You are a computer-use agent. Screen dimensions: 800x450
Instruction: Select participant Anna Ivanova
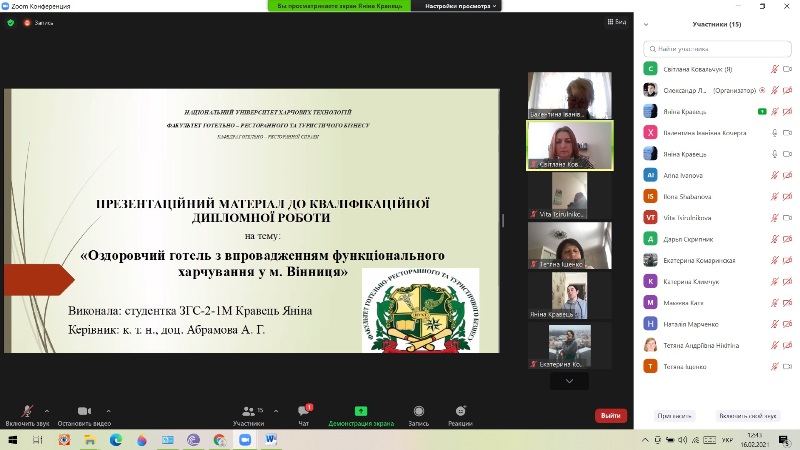click(717, 175)
